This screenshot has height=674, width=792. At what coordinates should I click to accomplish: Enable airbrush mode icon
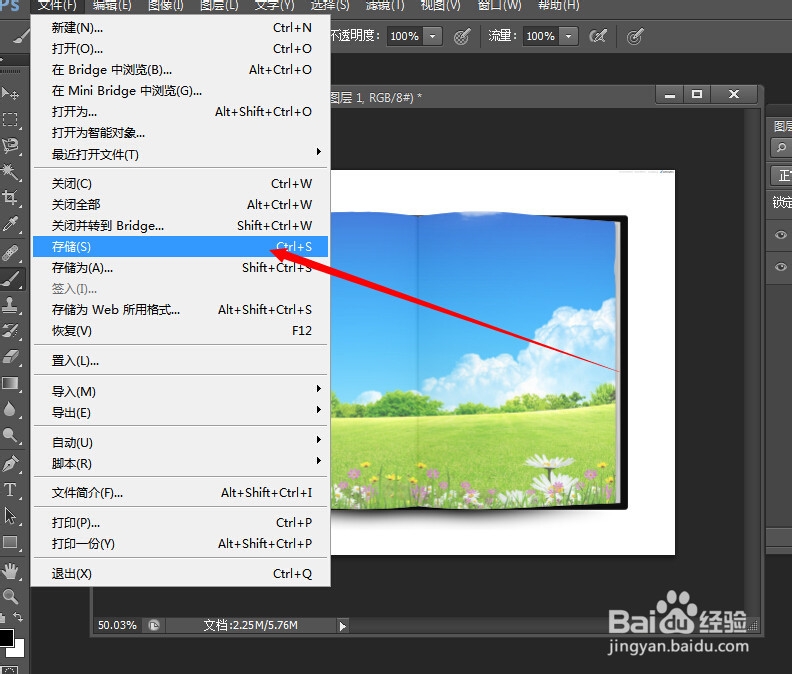[598, 36]
